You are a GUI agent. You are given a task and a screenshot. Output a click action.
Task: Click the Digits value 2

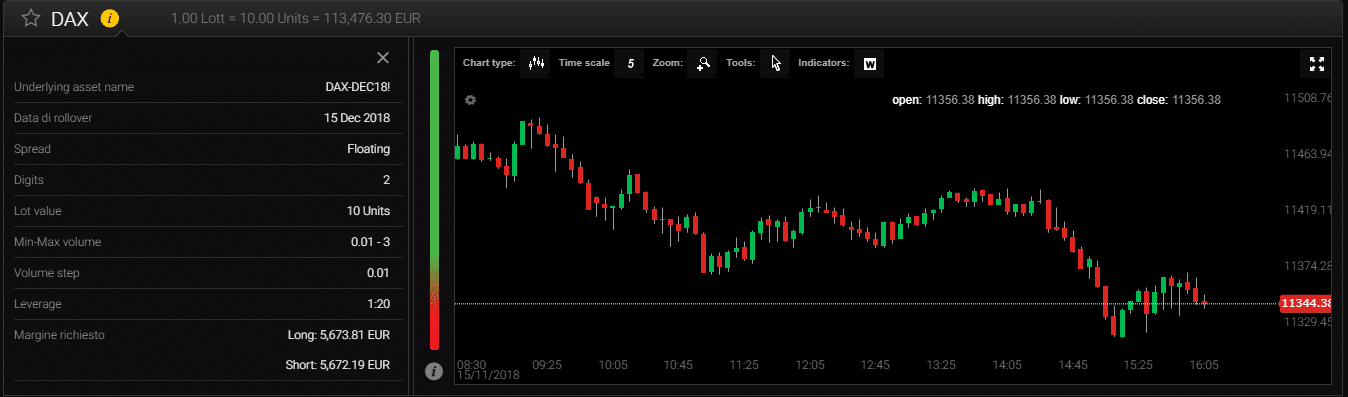[386, 180]
